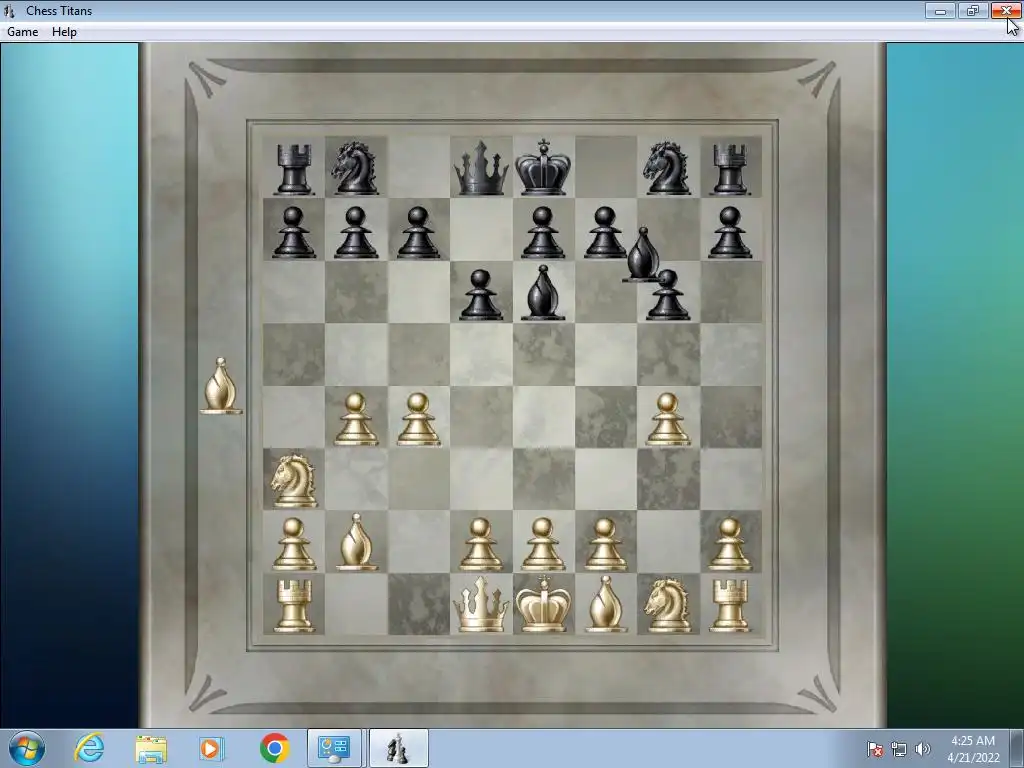
Task: Open the Windows Start menu
Action: pyautogui.click(x=27, y=748)
